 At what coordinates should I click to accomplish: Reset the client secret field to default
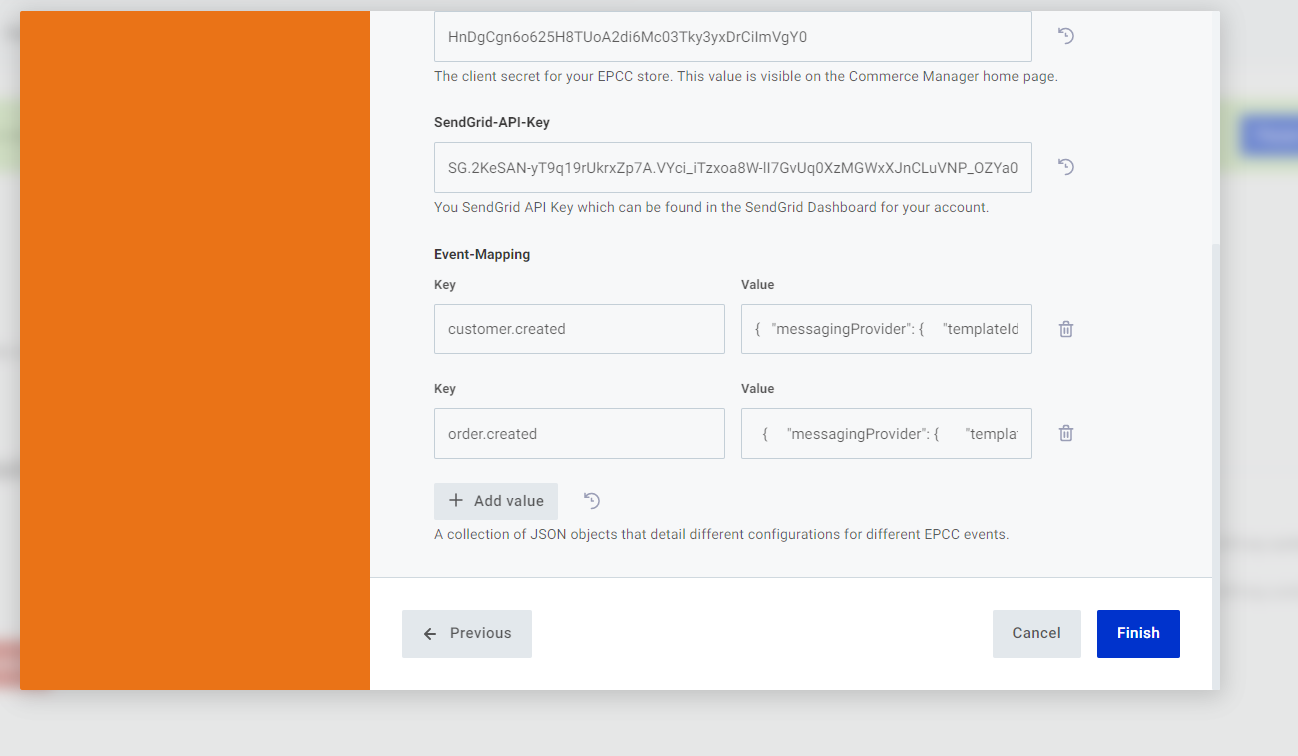[x=1065, y=35]
